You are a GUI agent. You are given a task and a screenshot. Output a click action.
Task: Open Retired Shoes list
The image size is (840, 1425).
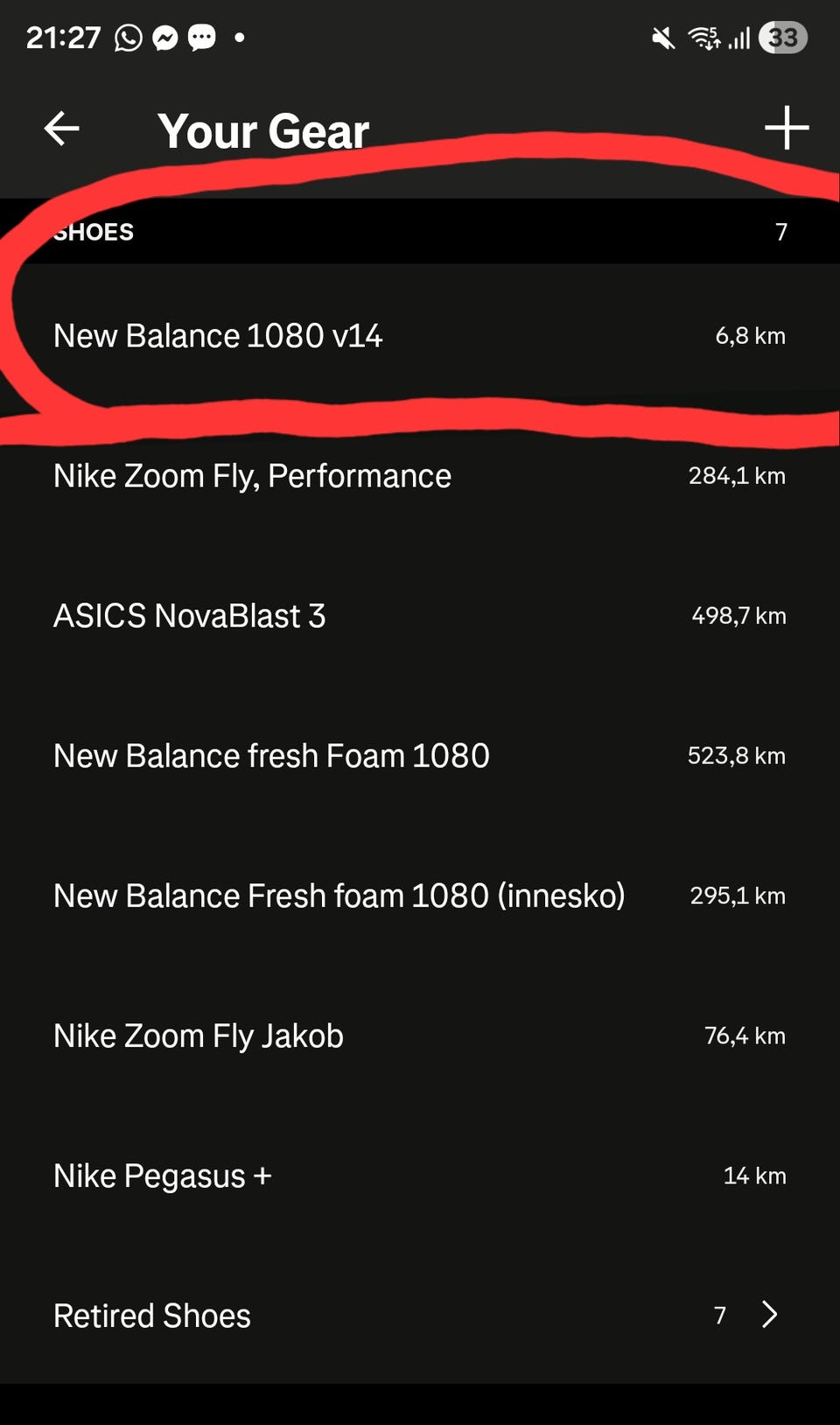(420, 1315)
